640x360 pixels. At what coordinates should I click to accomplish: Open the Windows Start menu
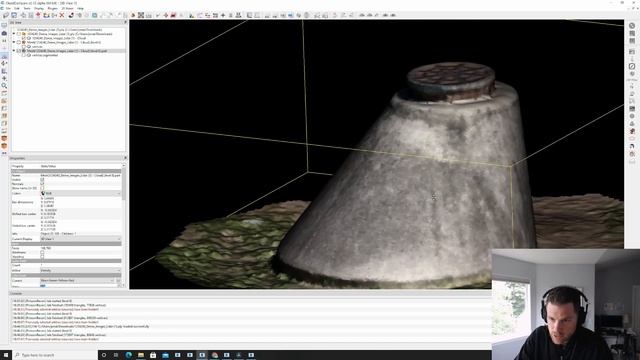6,355
